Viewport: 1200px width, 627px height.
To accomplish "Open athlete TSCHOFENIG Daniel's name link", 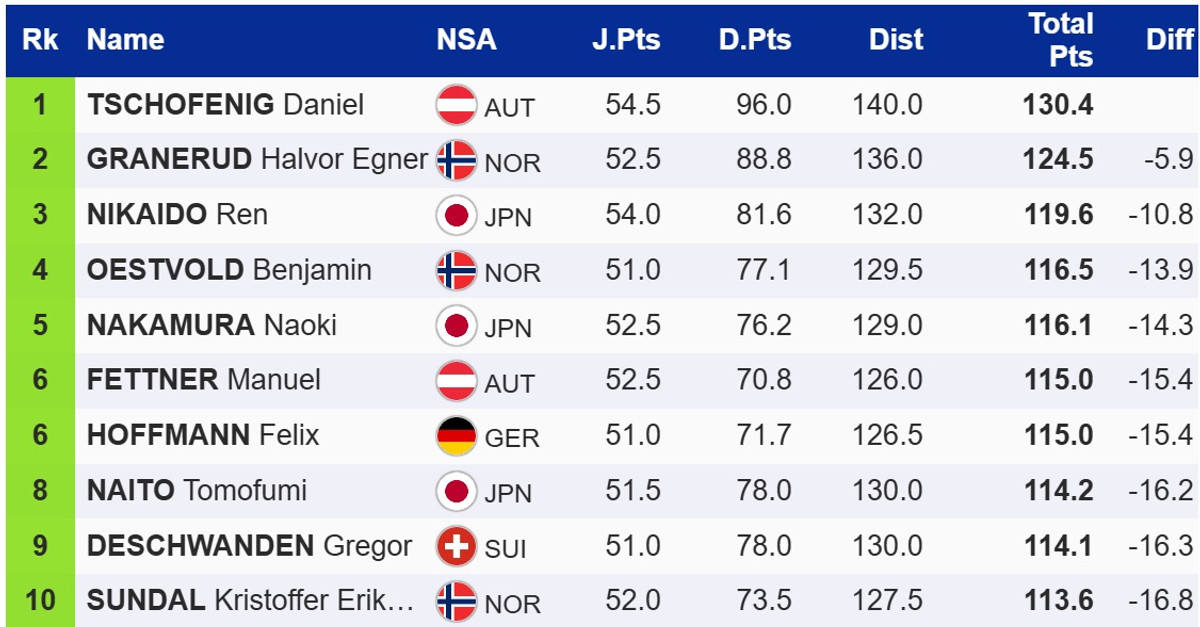I will [225, 105].
